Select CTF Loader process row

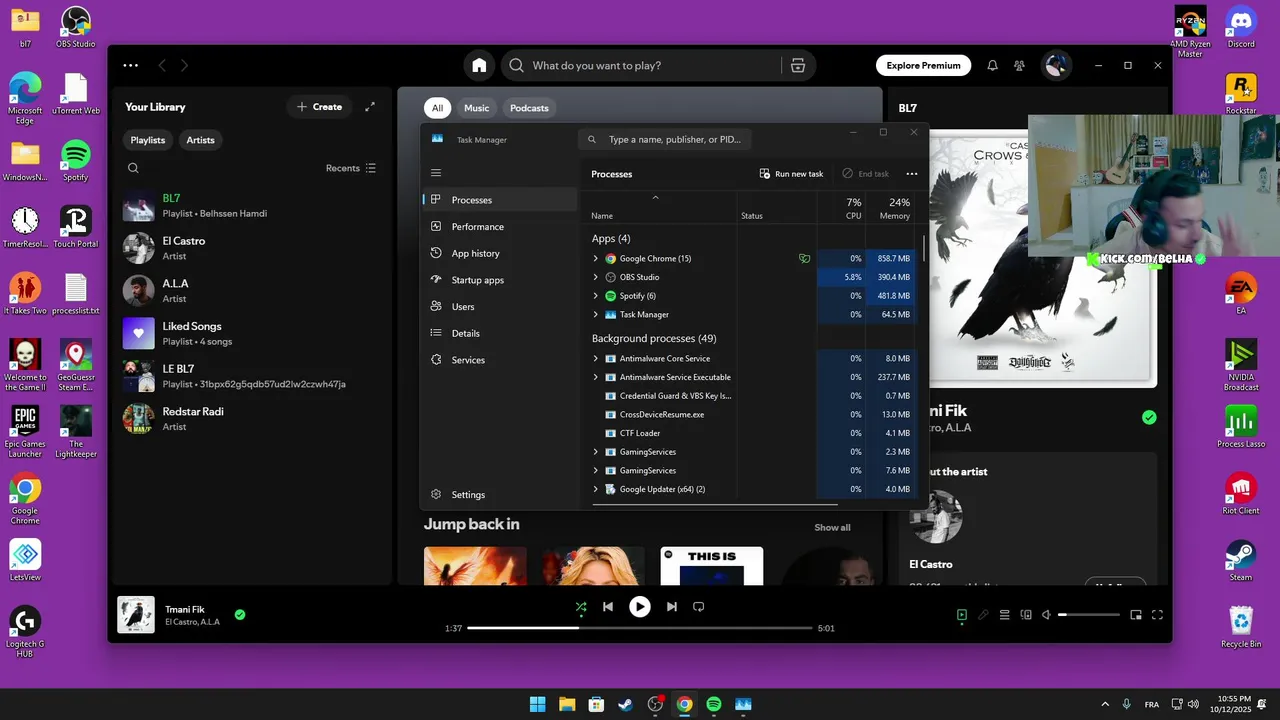(x=753, y=433)
